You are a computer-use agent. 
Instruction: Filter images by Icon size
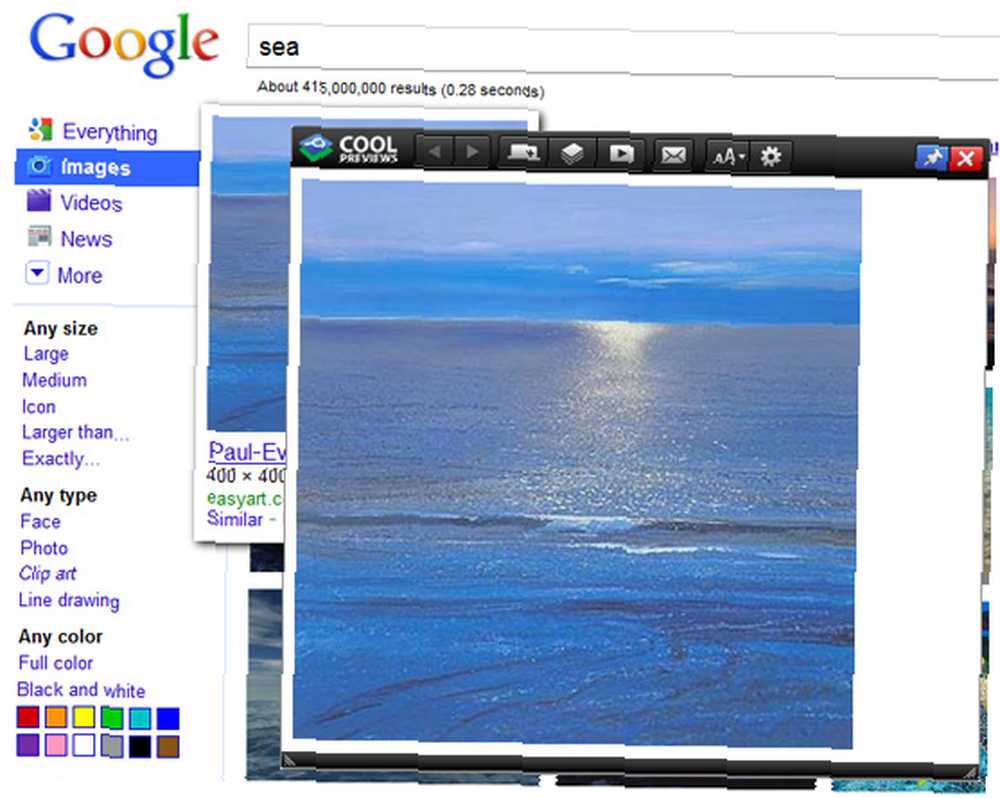tap(39, 407)
